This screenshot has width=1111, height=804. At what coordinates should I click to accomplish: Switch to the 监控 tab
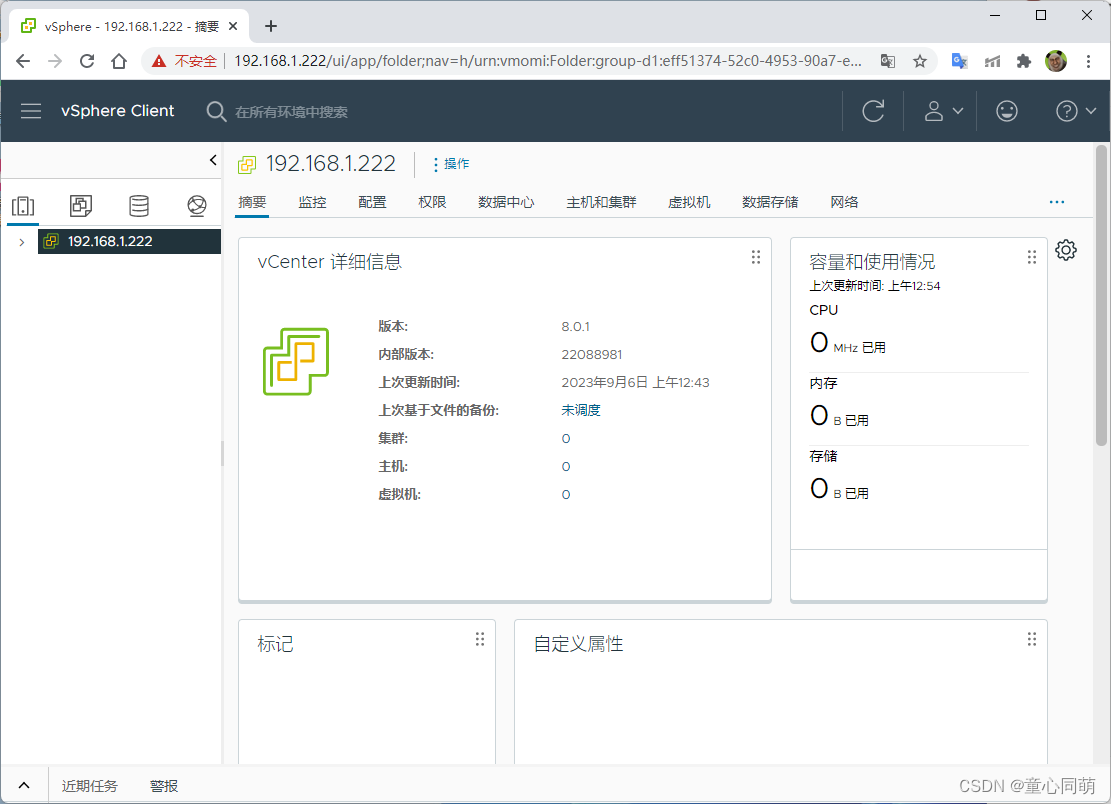point(312,203)
